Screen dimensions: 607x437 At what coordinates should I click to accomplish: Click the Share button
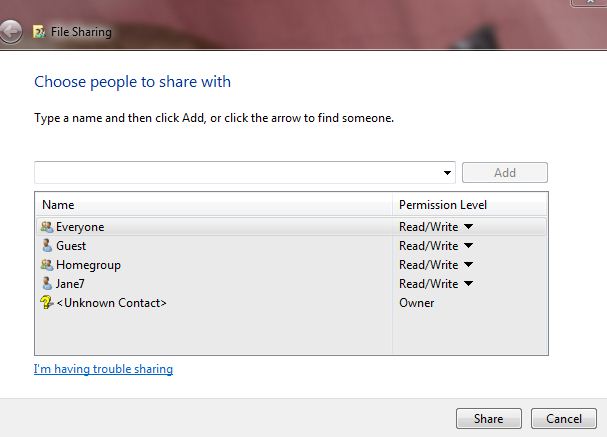point(489,418)
